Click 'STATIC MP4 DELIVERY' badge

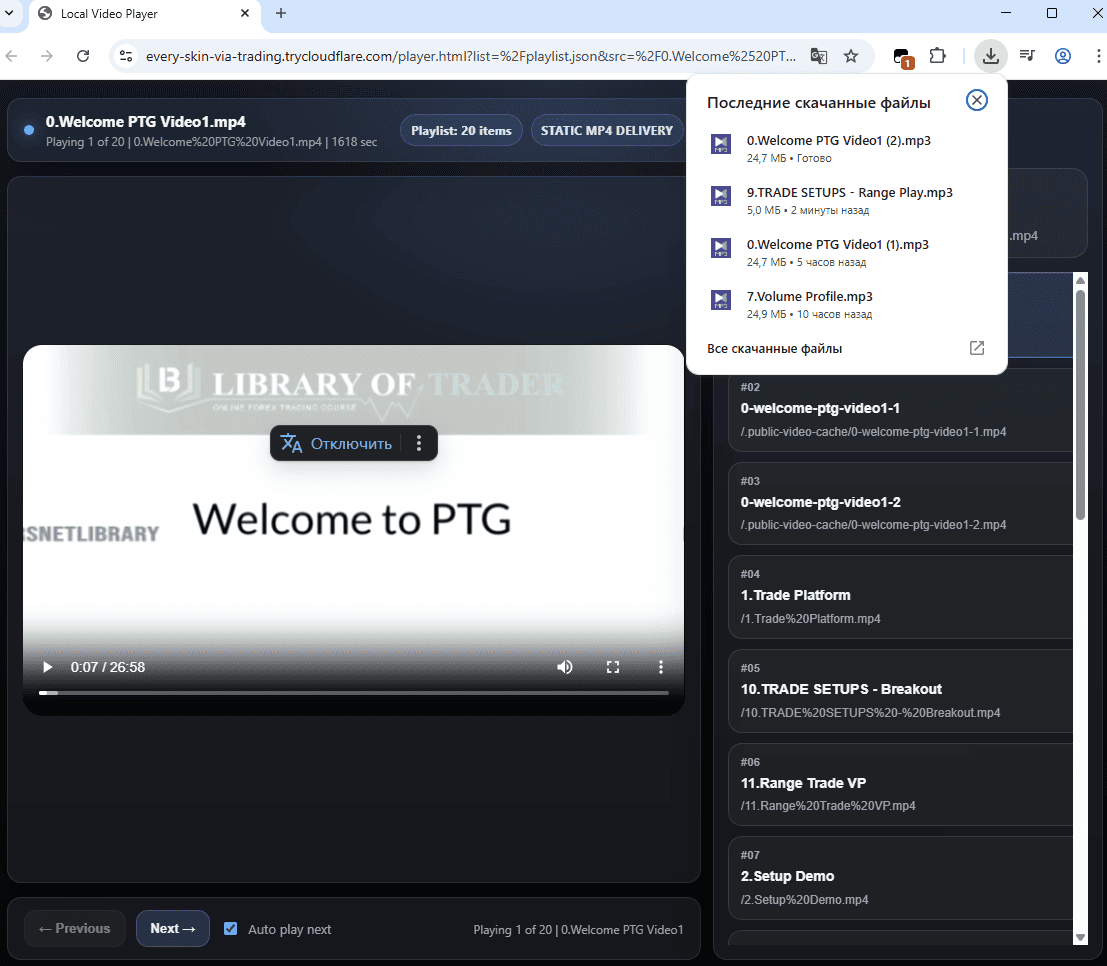click(x=606, y=131)
